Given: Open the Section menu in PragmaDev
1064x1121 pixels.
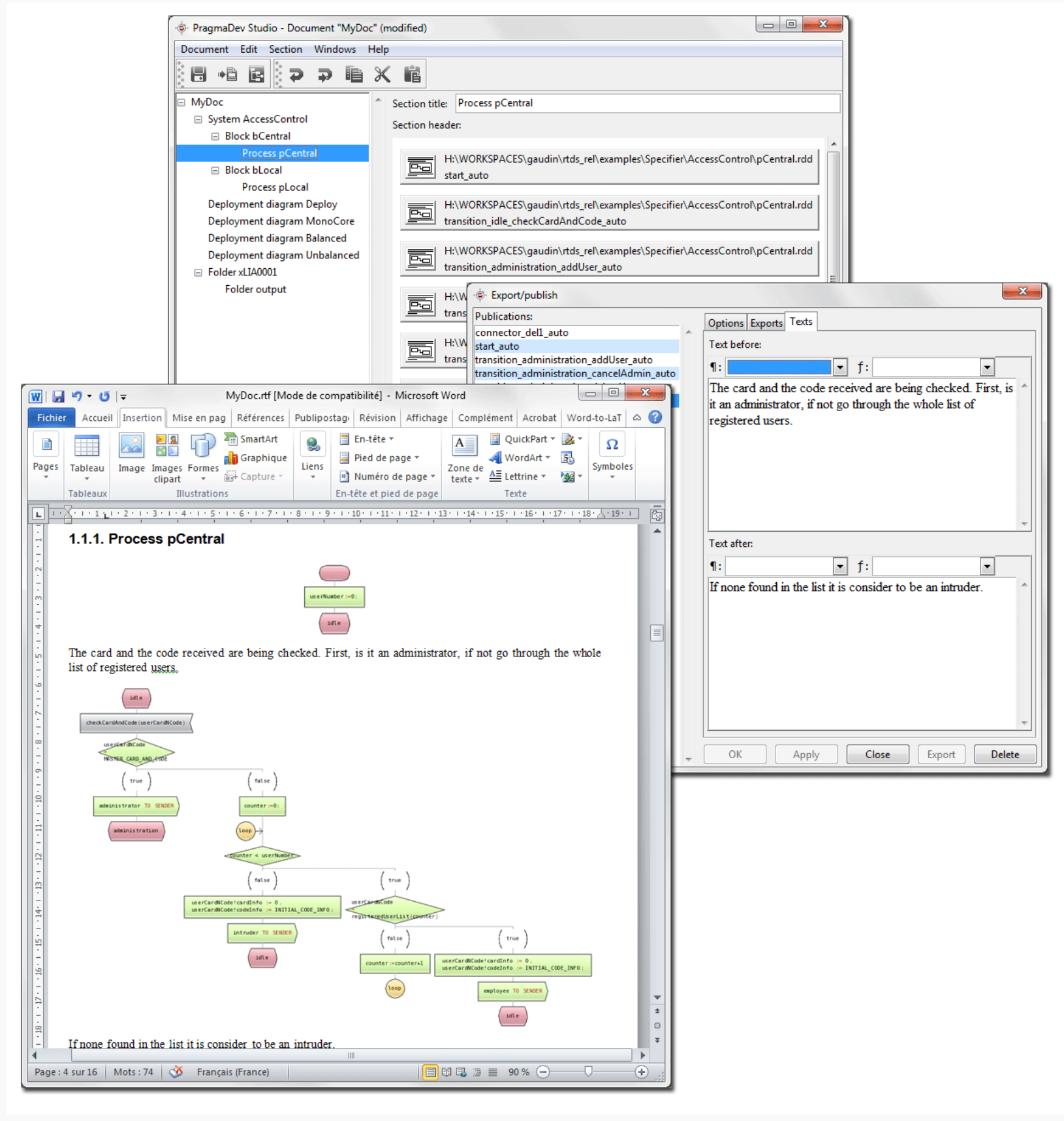Looking at the screenshot, I should click(x=285, y=50).
